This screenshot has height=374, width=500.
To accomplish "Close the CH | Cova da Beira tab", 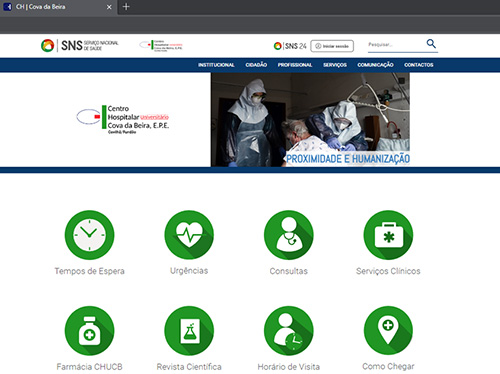I will click(109, 7).
